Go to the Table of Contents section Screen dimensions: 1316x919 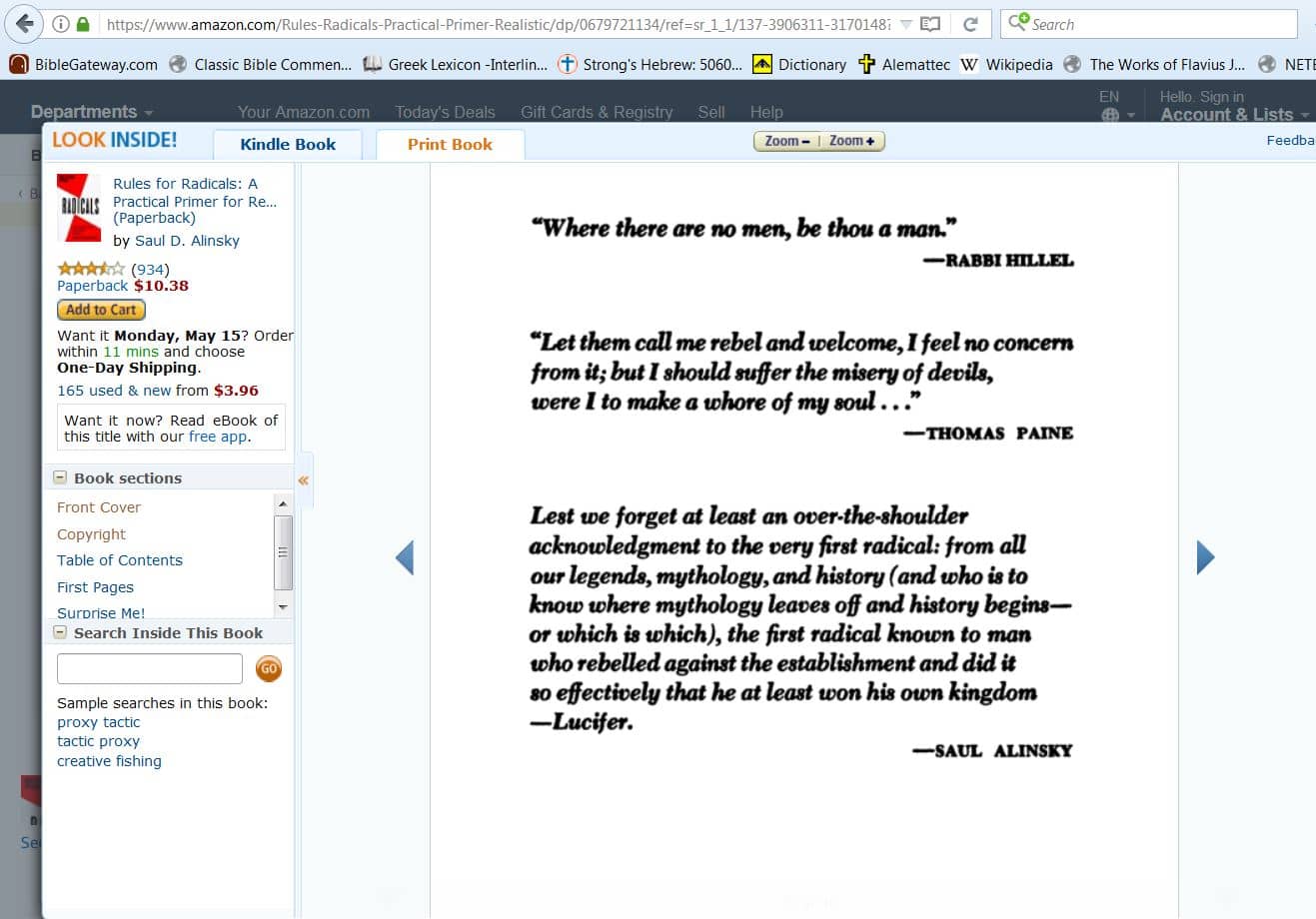pos(120,560)
